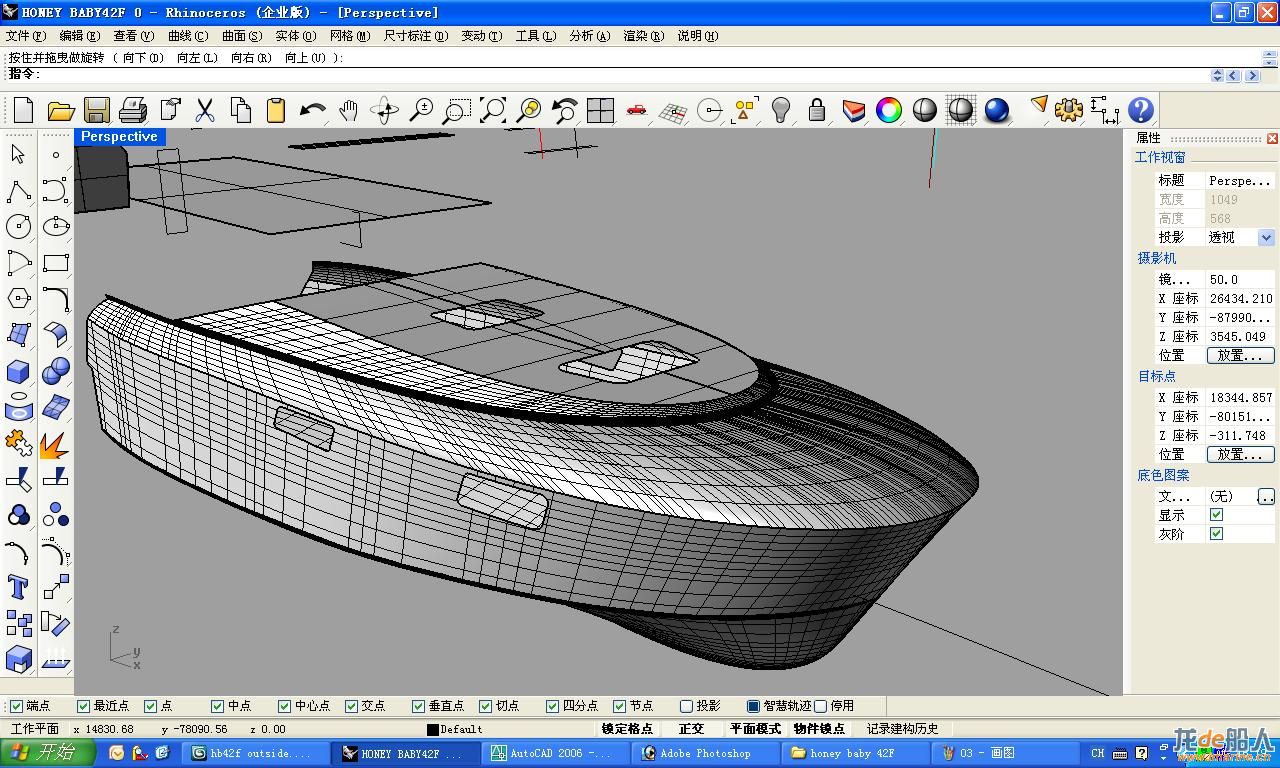This screenshot has width=1280, height=768.
Task: Open 文件 File menu
Action: point(25,36)
